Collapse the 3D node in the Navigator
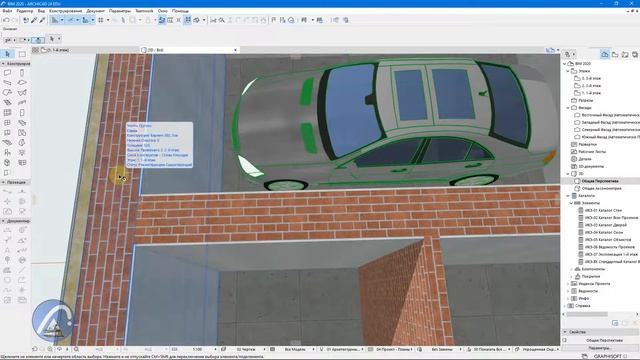640x360 pixels. [x=568, y=174]
